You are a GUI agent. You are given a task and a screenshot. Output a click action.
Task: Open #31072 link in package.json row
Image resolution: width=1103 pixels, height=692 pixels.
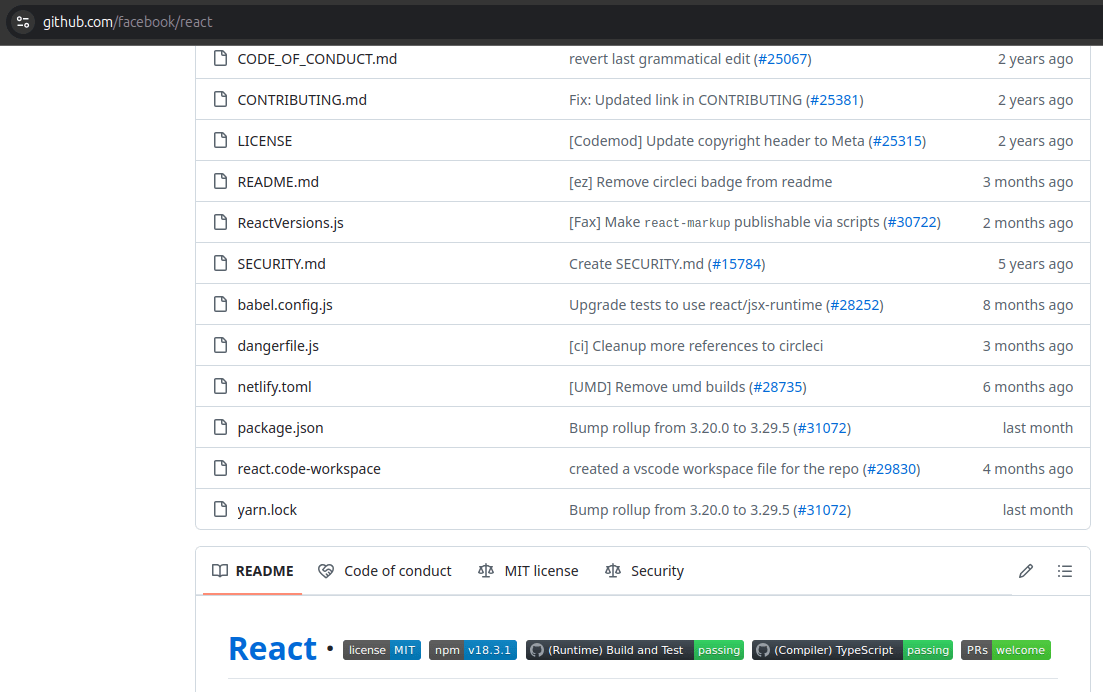822,428
